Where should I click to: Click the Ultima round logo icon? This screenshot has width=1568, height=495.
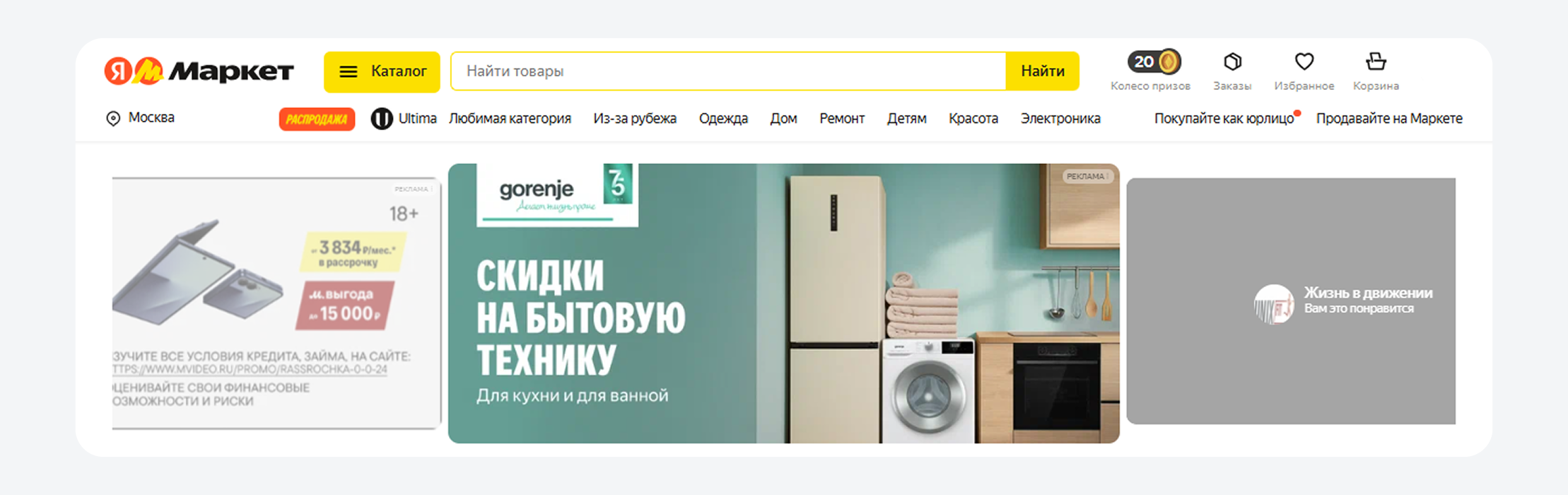pos(382,119)
